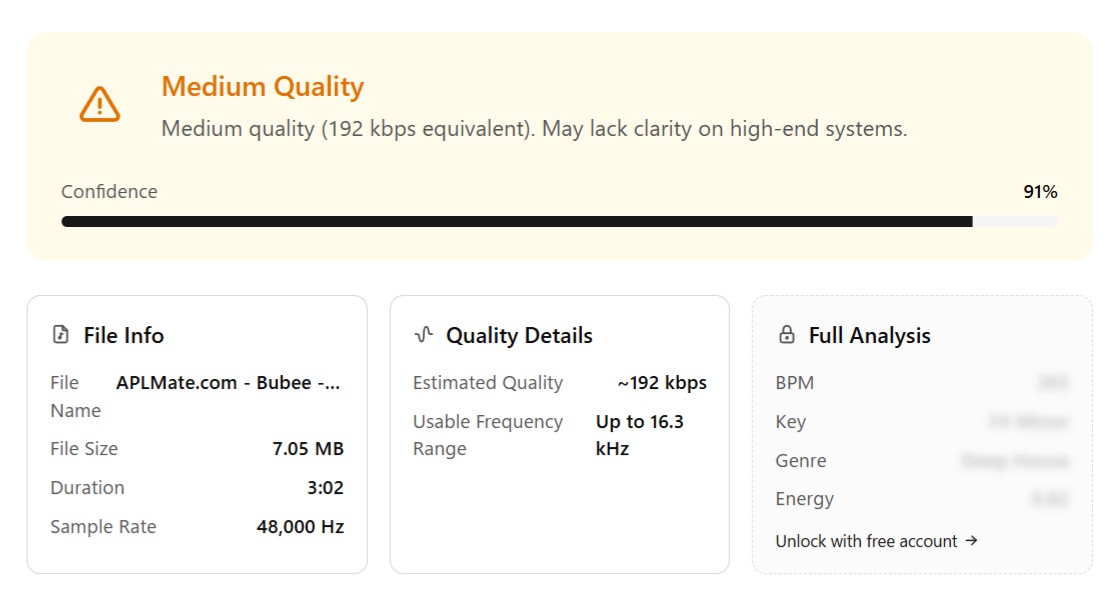Click the Quality Details waveform icon
Image resolution: width=1119 pixels, height=601 pixels.
[x=424, y=334]
